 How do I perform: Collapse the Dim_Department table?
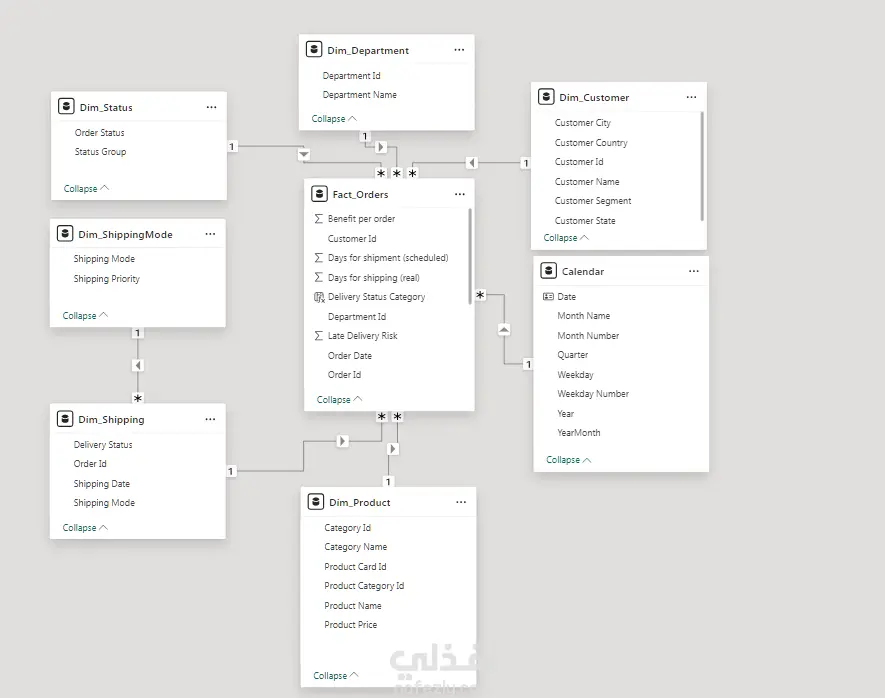pyautogui.click(x=333, y=119)
